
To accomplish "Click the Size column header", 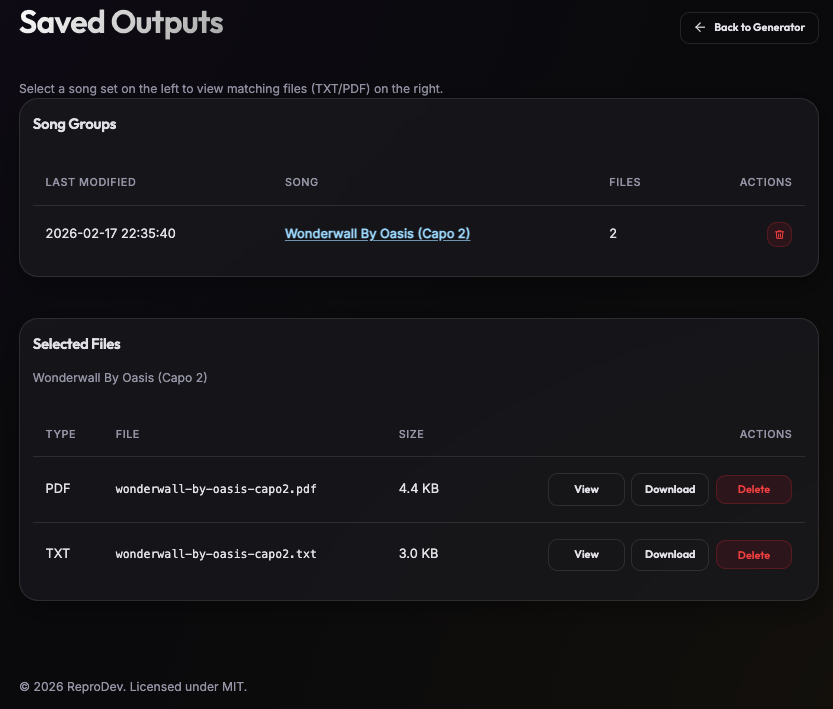I will point(411,434).
